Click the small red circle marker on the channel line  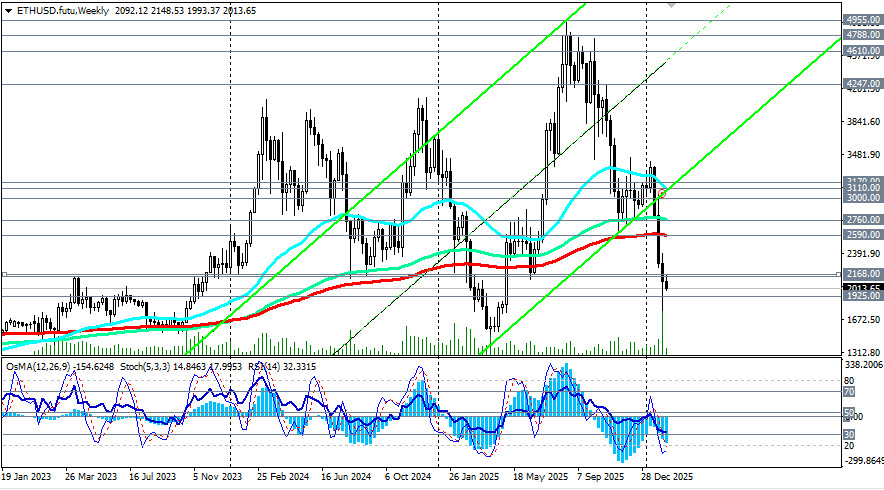point(661,193)
